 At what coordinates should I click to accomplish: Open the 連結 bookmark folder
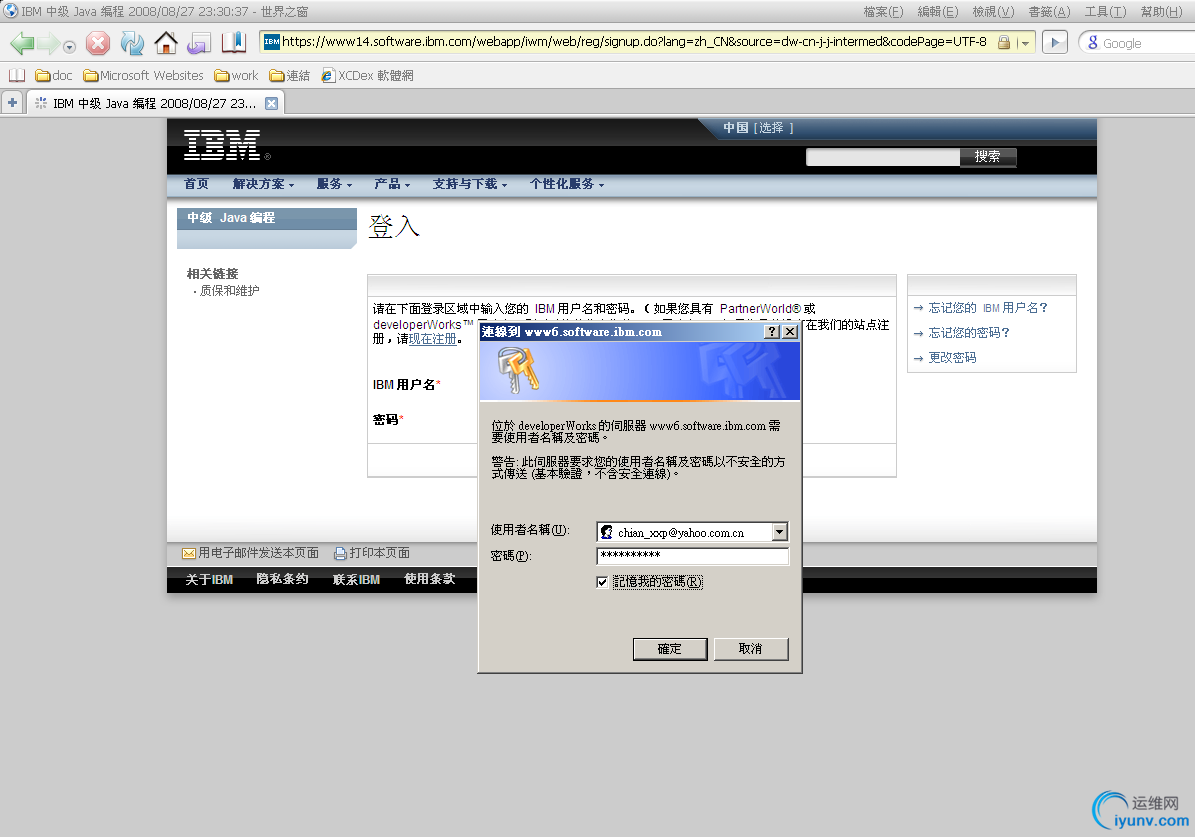(x=290, y=75)
